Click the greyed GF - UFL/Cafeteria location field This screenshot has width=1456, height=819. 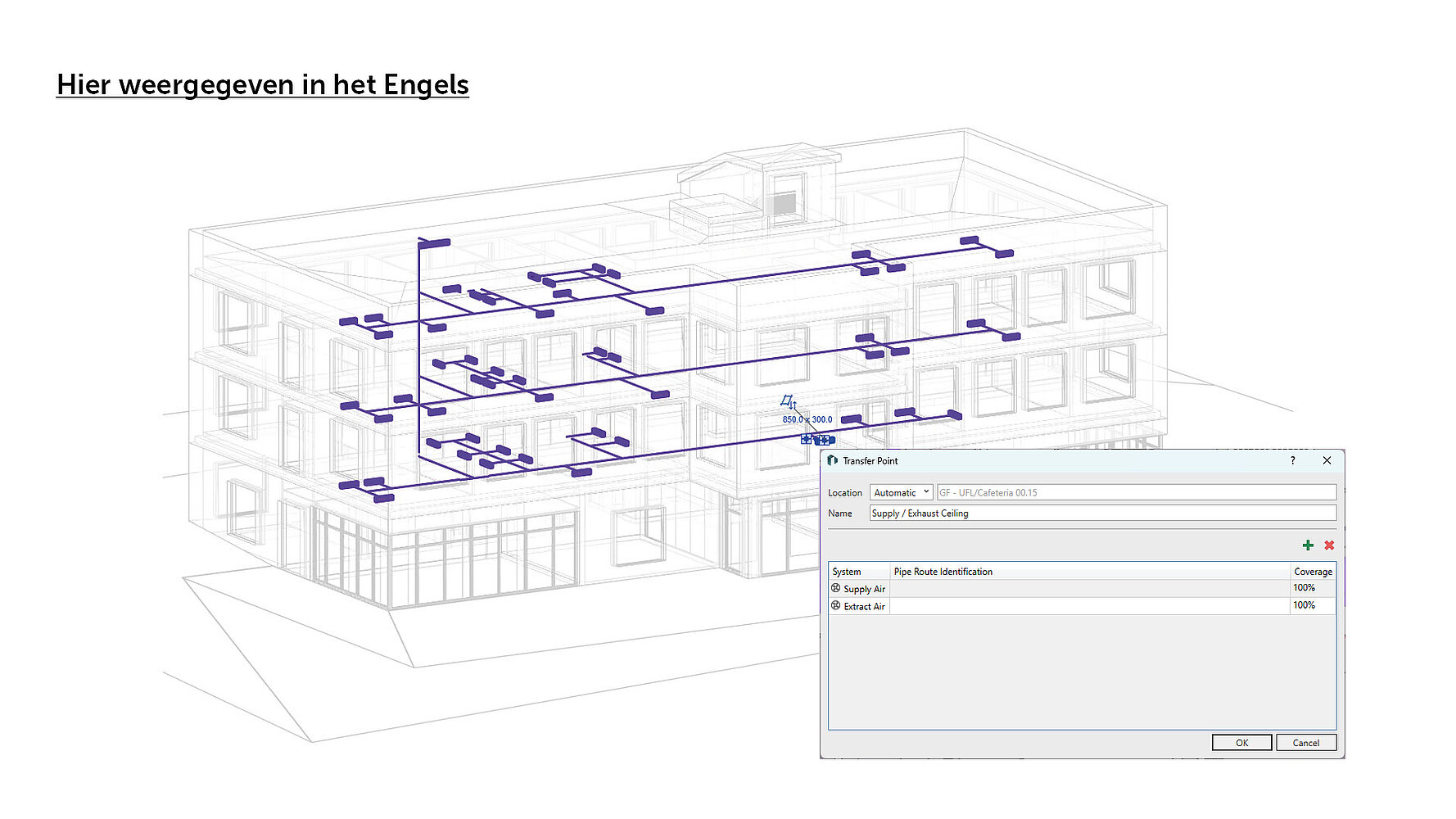[x=1136, y=492]
